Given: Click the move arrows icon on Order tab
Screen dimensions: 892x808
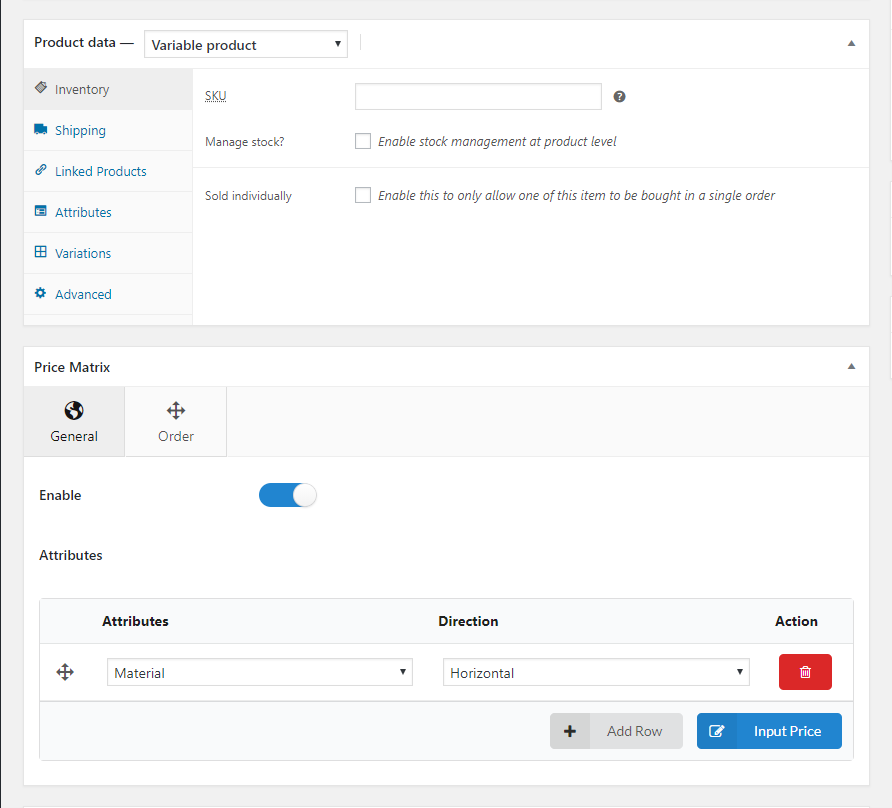Looking at the screenshot, I should tap(175, 411).
